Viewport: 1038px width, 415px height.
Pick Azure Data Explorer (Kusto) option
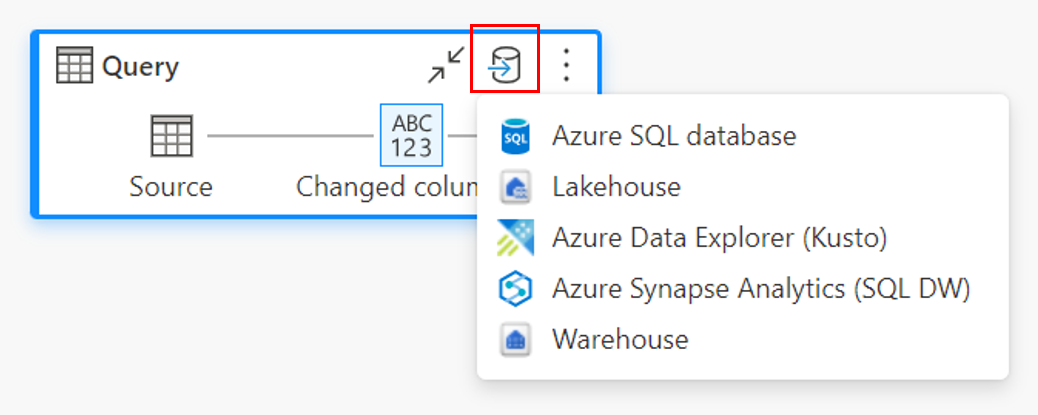(x=719, y=238)
